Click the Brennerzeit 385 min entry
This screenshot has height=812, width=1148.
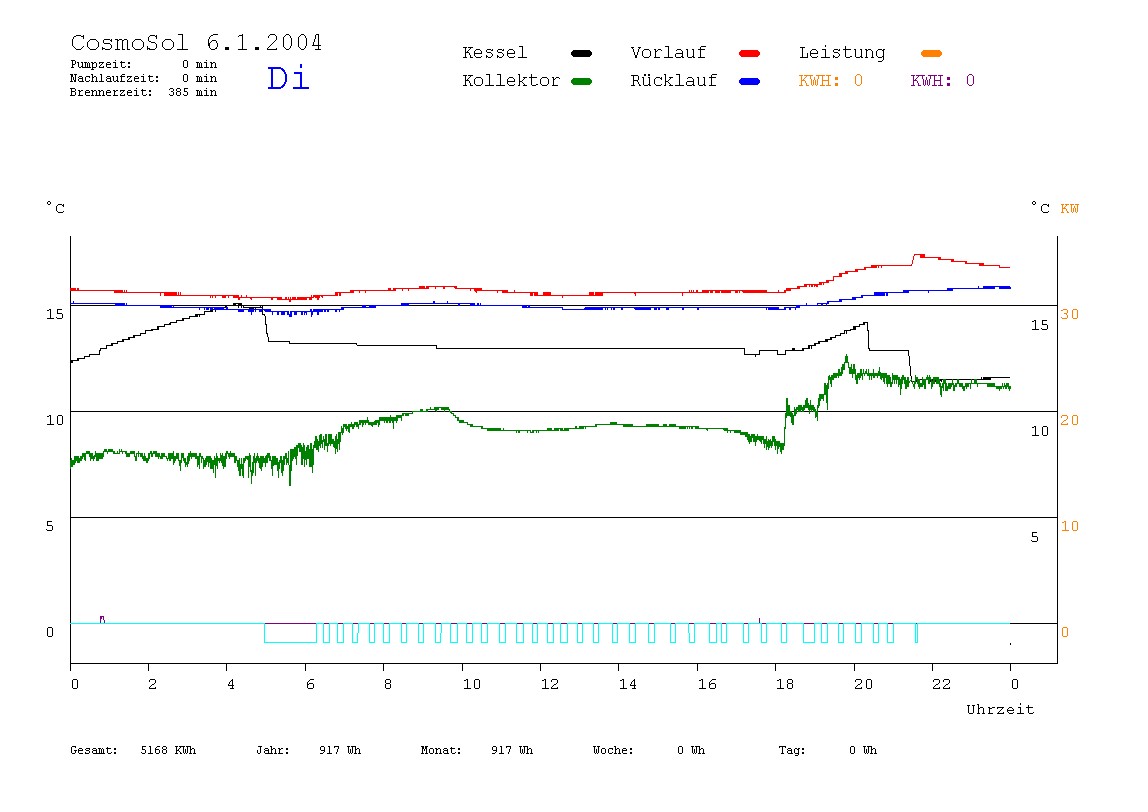click(144, 92)
